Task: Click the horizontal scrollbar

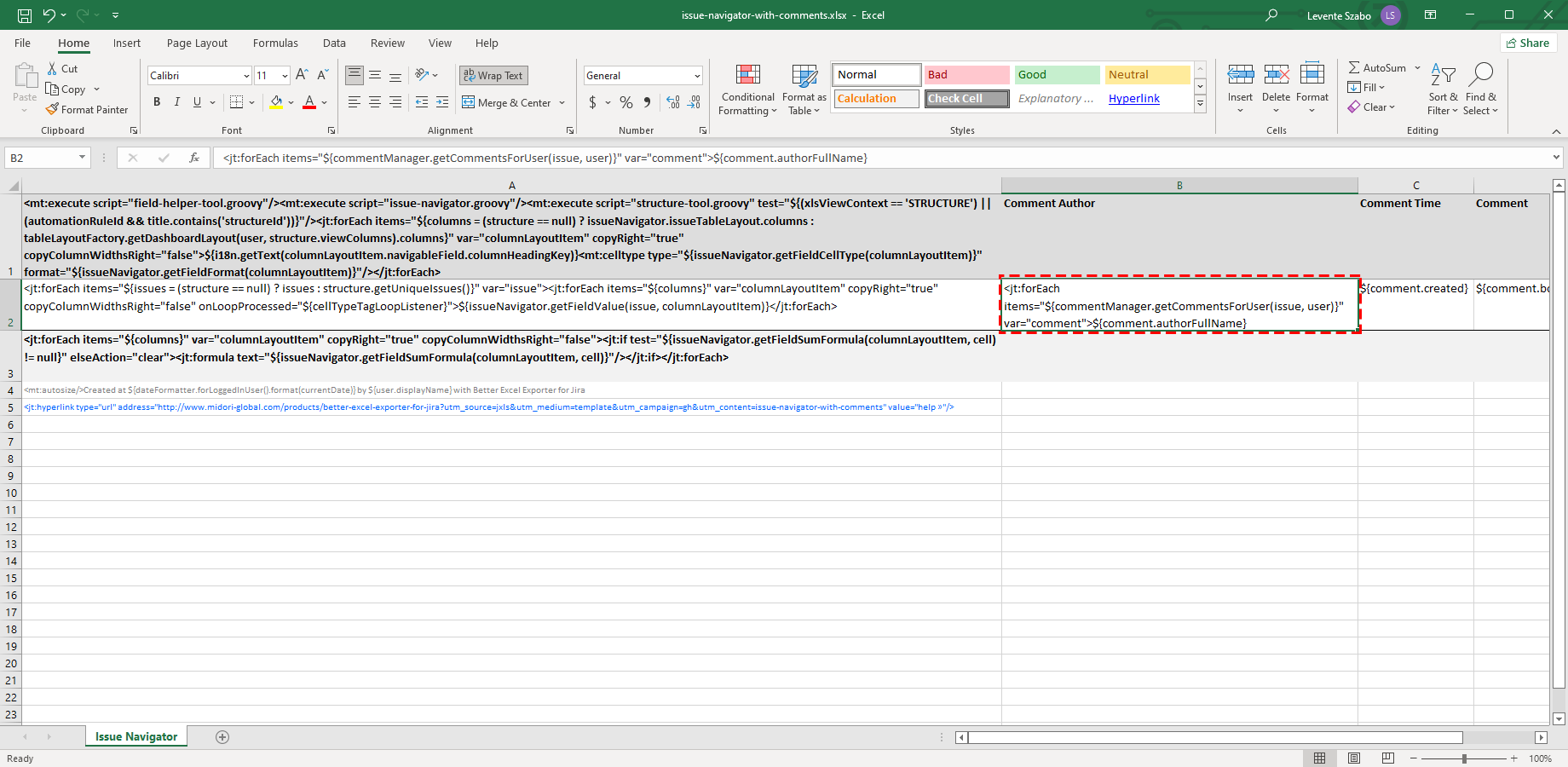Action: point(1215,737)
